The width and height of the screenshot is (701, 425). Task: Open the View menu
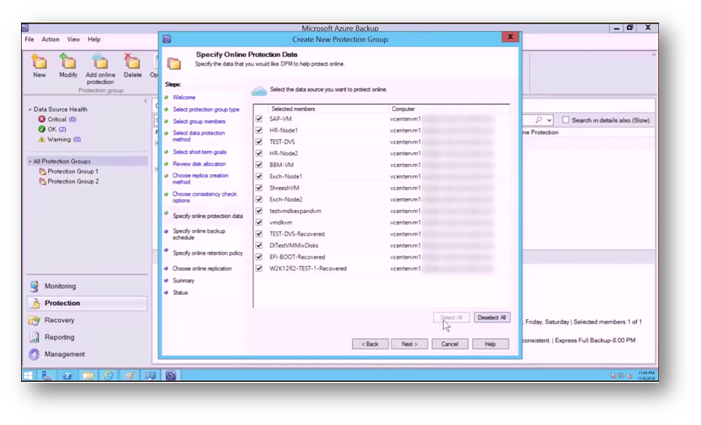(73, 39)
